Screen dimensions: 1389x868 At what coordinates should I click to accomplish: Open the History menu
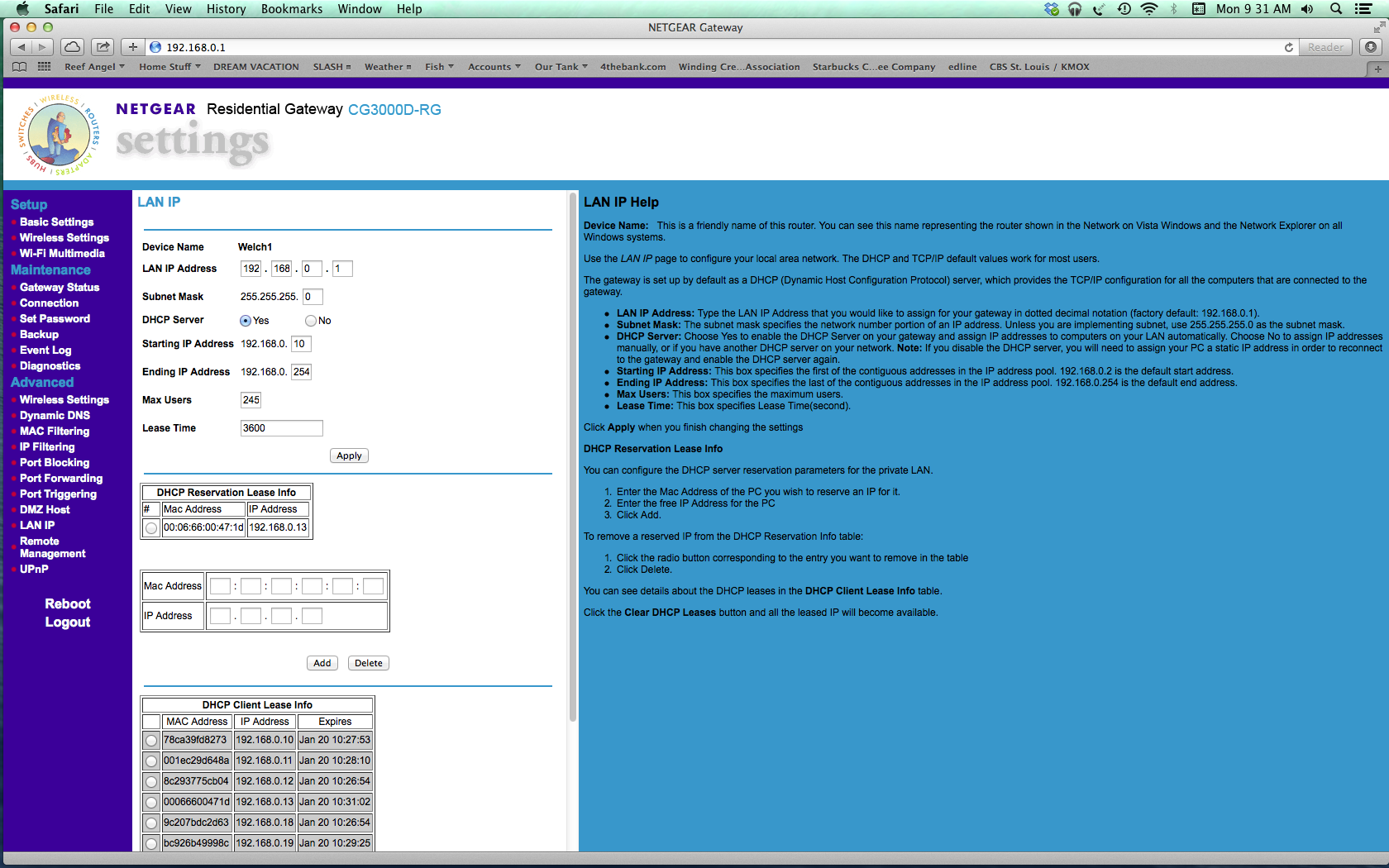pos(226,9)
